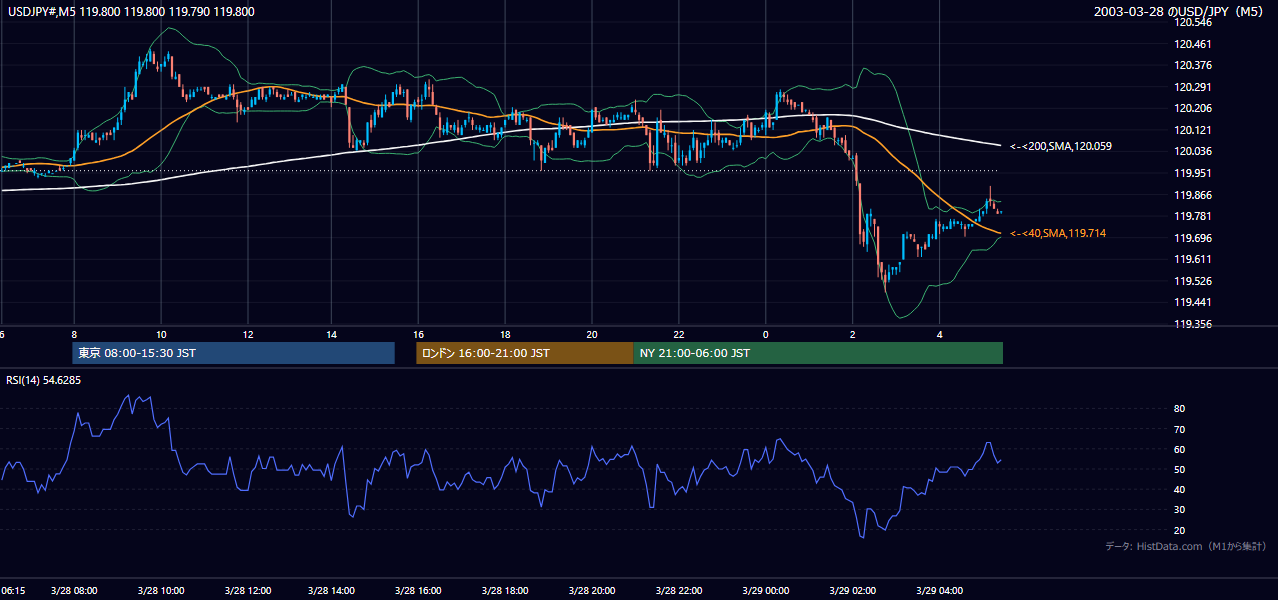The image size is (1278, 600).
Task: Click the 120.376 price axis label
Action: pos(1192,65)
